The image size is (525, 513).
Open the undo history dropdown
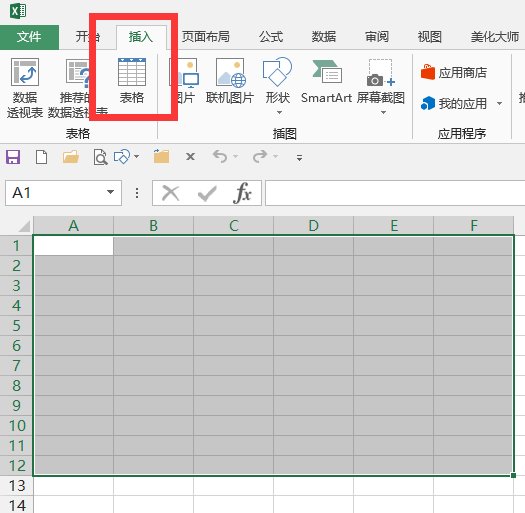[x=236, y=156]
